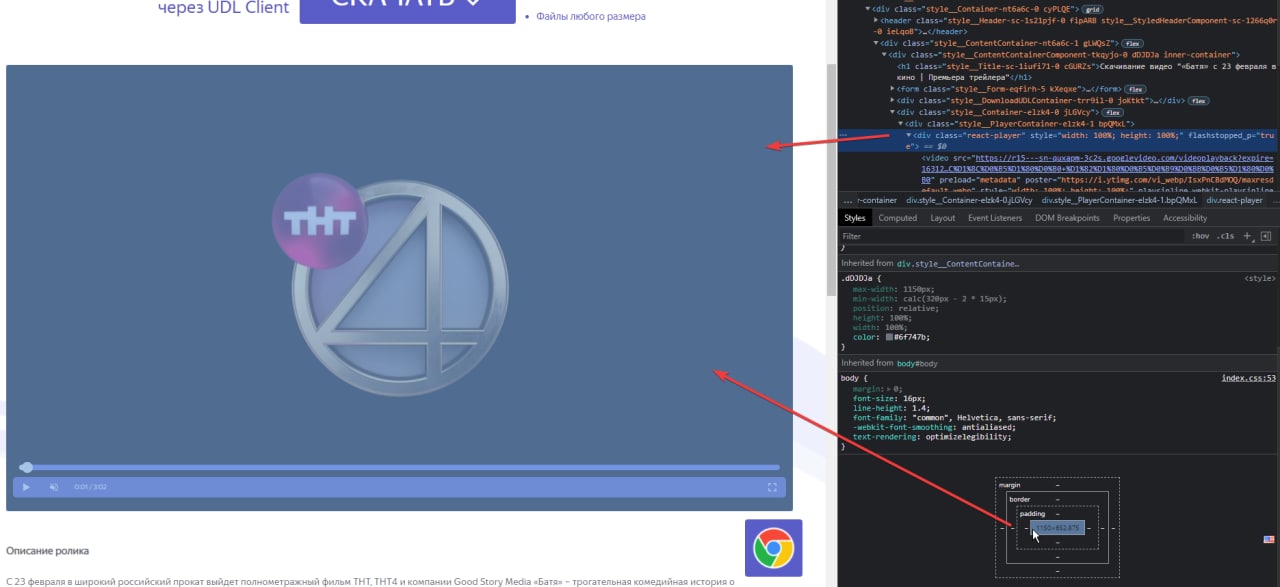Viewport: 1280px width, 587px height.
Task: Collapse the react-player div node
Action: (909, 135)
